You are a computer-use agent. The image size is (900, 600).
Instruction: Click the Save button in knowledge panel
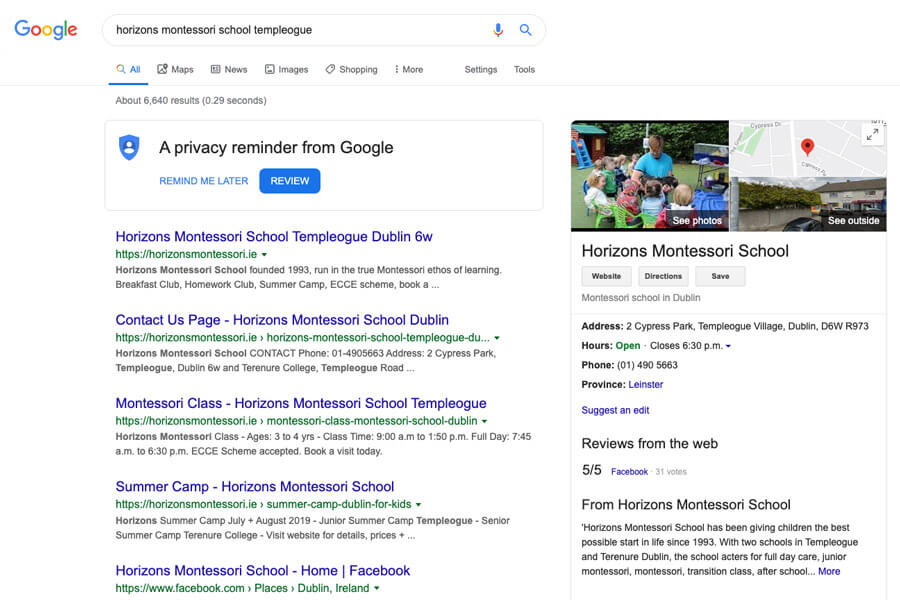click(x=720, y=276)
